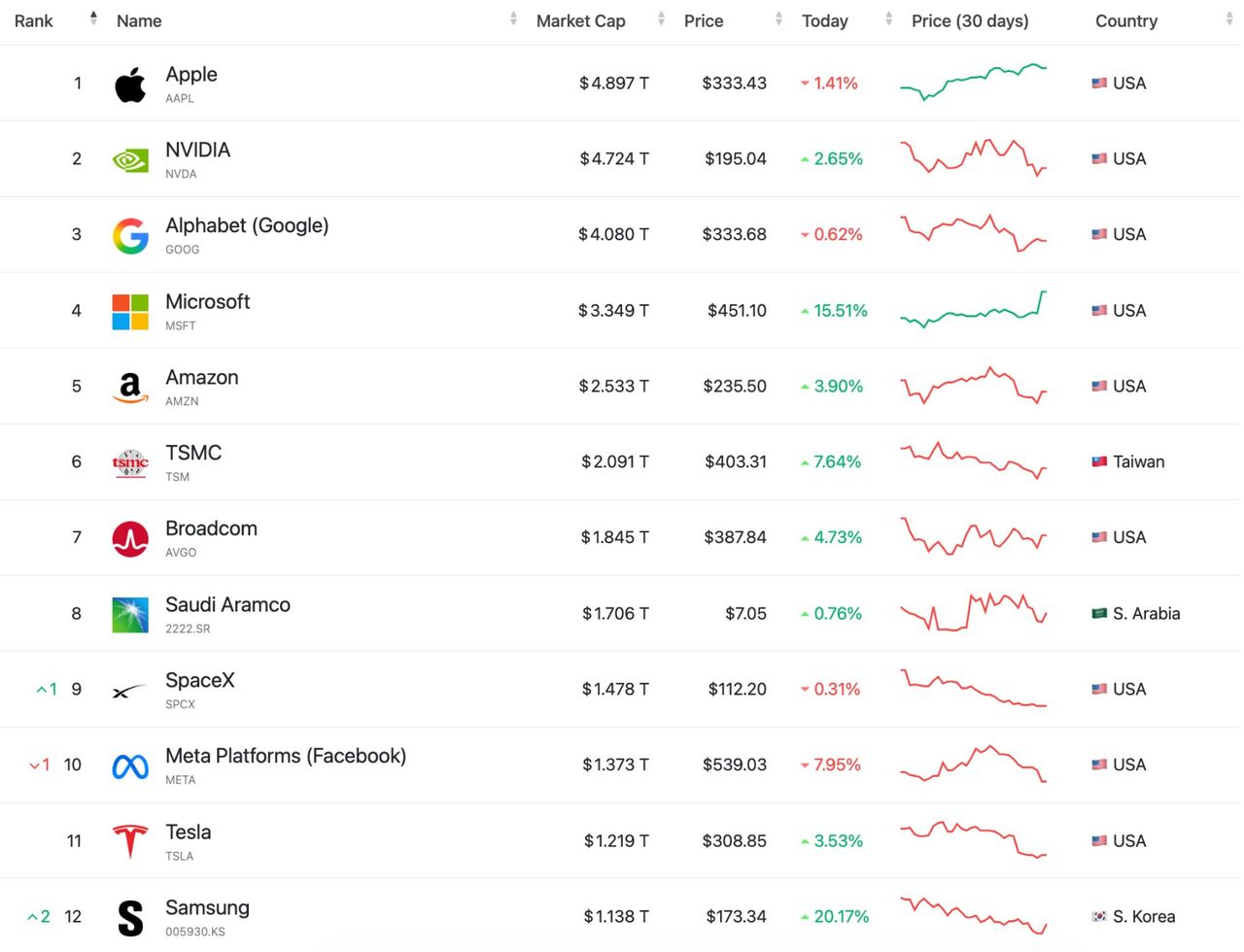Click the Amazon logo icon

130,387
